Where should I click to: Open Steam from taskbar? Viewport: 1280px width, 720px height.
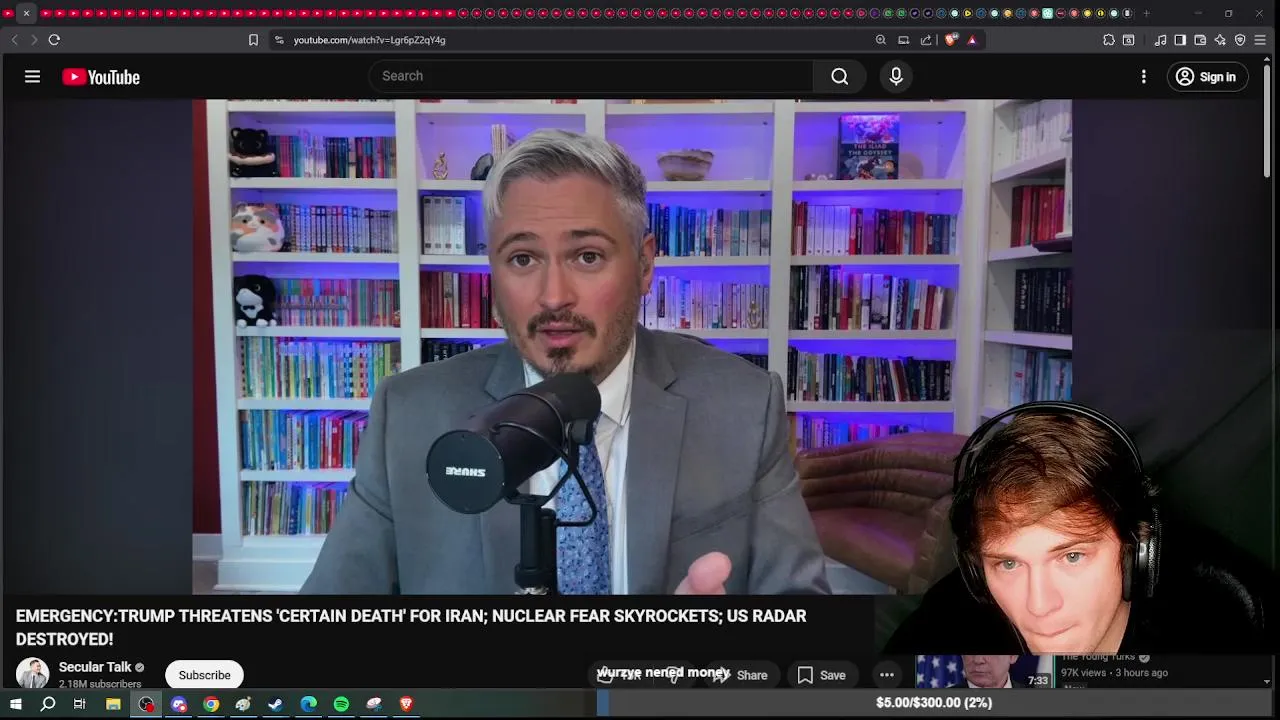click(x=276, y=704)
